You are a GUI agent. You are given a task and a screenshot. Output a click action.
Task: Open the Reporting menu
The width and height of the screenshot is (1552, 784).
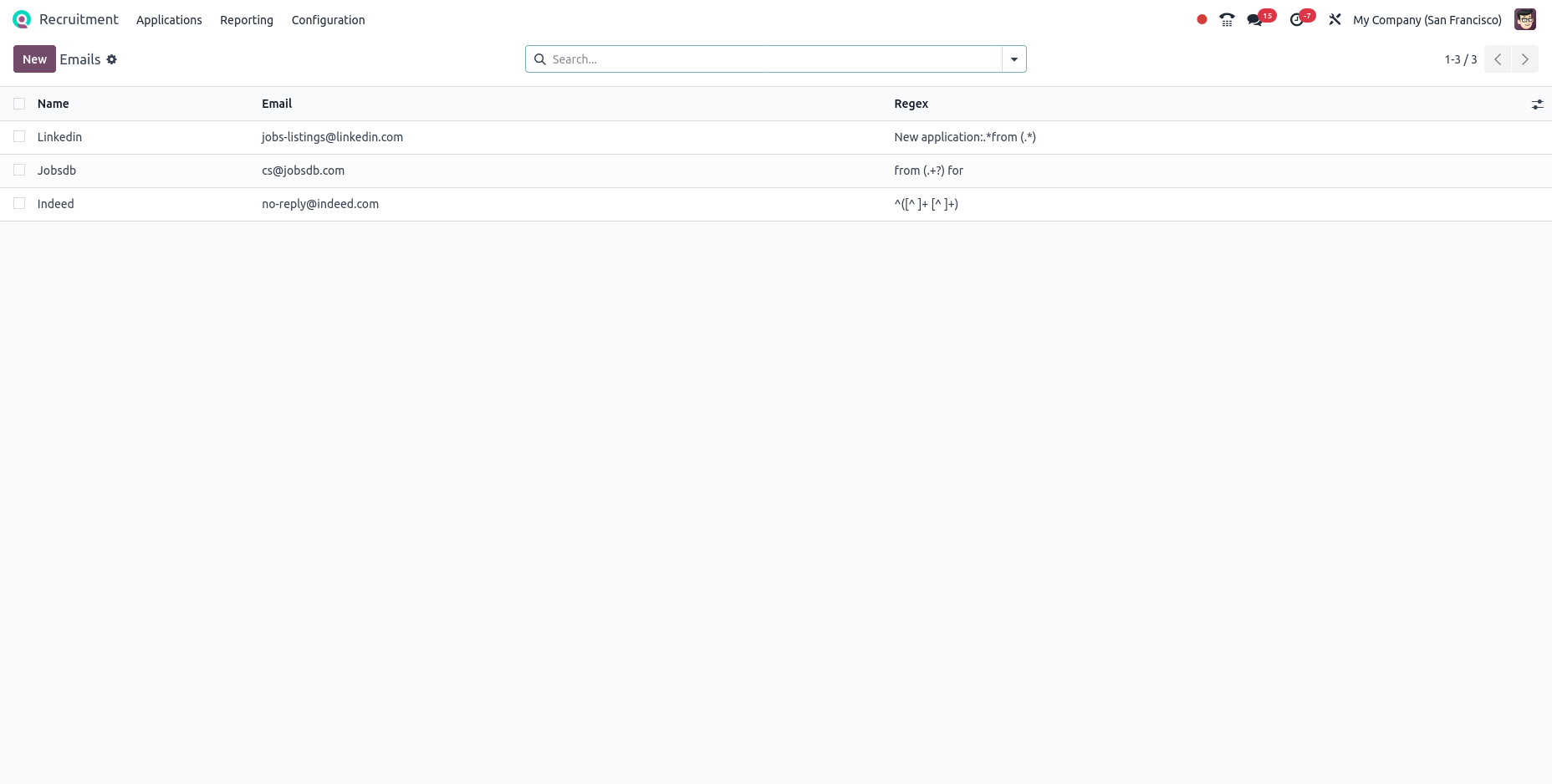247,20
